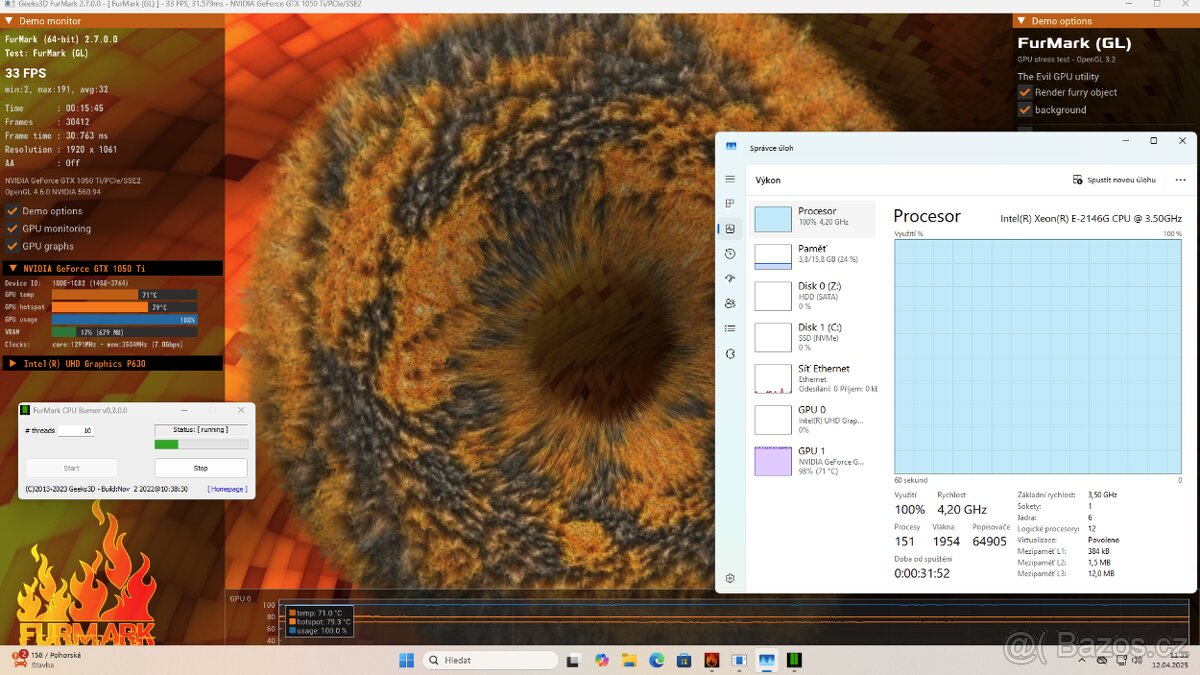Open Startup apps icon in Task Manager
Screen dimensions: 1200x675
pos(730,279)
